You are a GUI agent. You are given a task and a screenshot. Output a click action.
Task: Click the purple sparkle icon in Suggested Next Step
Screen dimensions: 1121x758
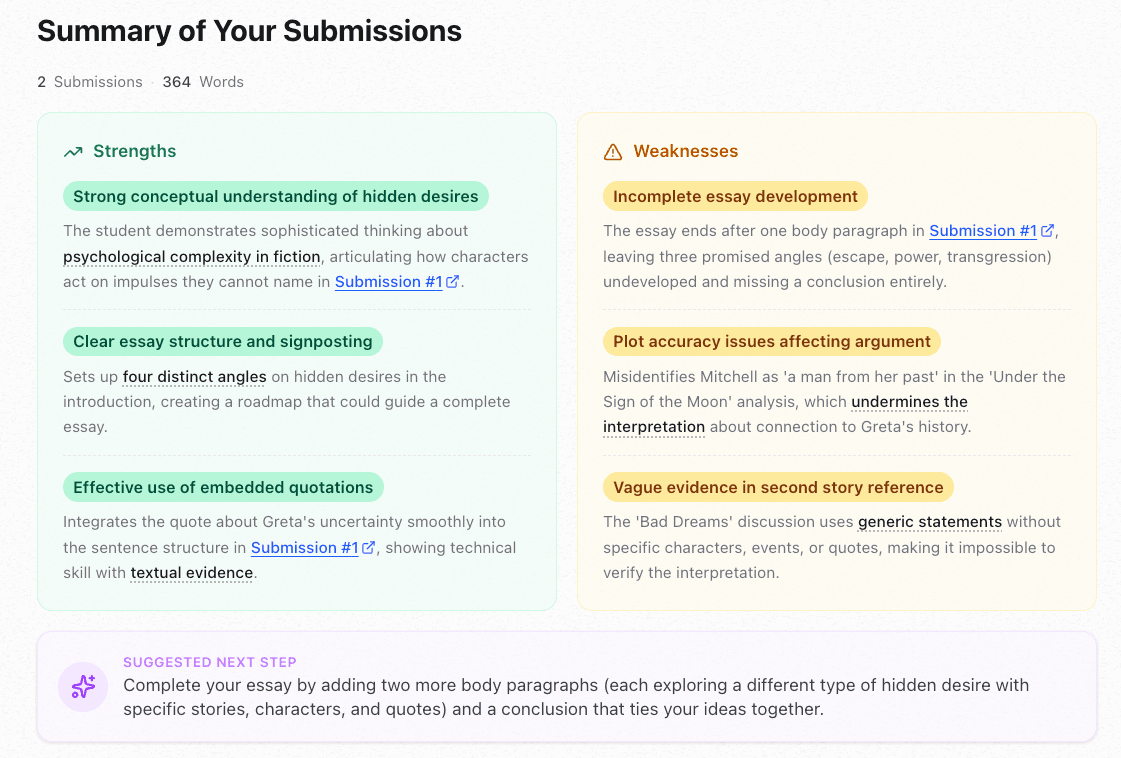pyautogui.click(x=83, y=687)
